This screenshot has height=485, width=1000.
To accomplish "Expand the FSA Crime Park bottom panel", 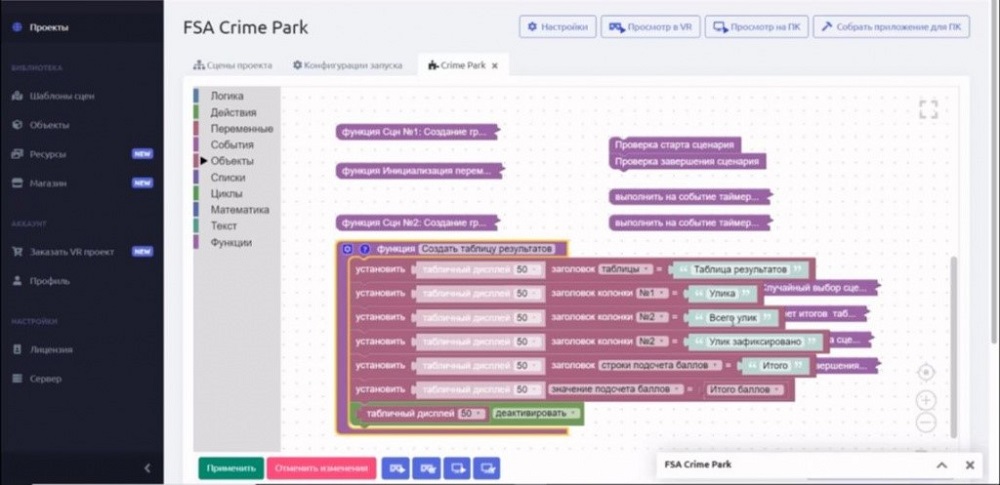I will point(941,465).
